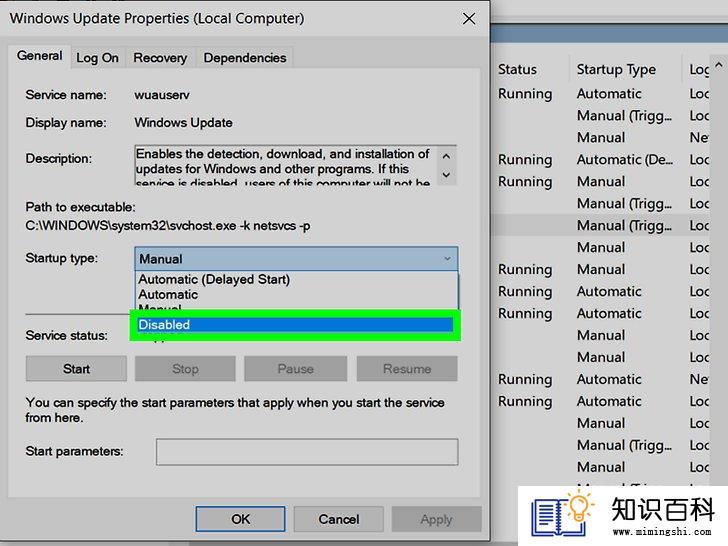
Task: Focus the Start parameters input field
Action: 307,452
